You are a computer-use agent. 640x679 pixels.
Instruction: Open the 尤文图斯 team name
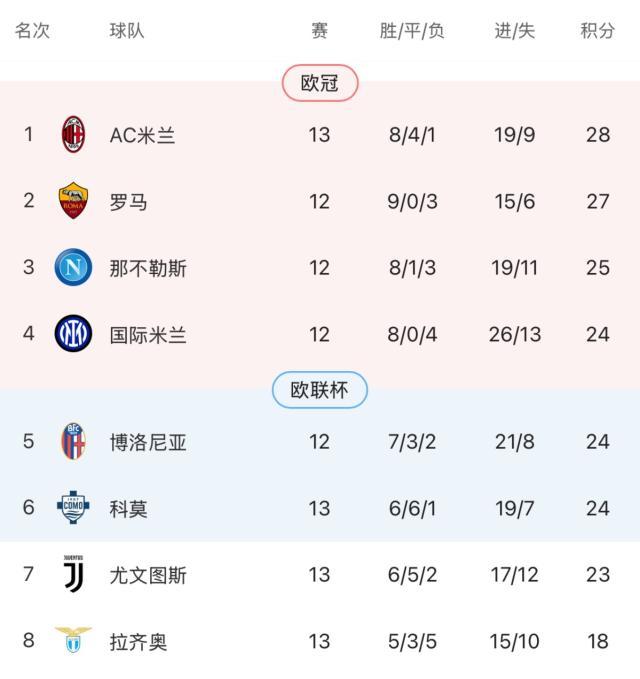click(148, 575)
